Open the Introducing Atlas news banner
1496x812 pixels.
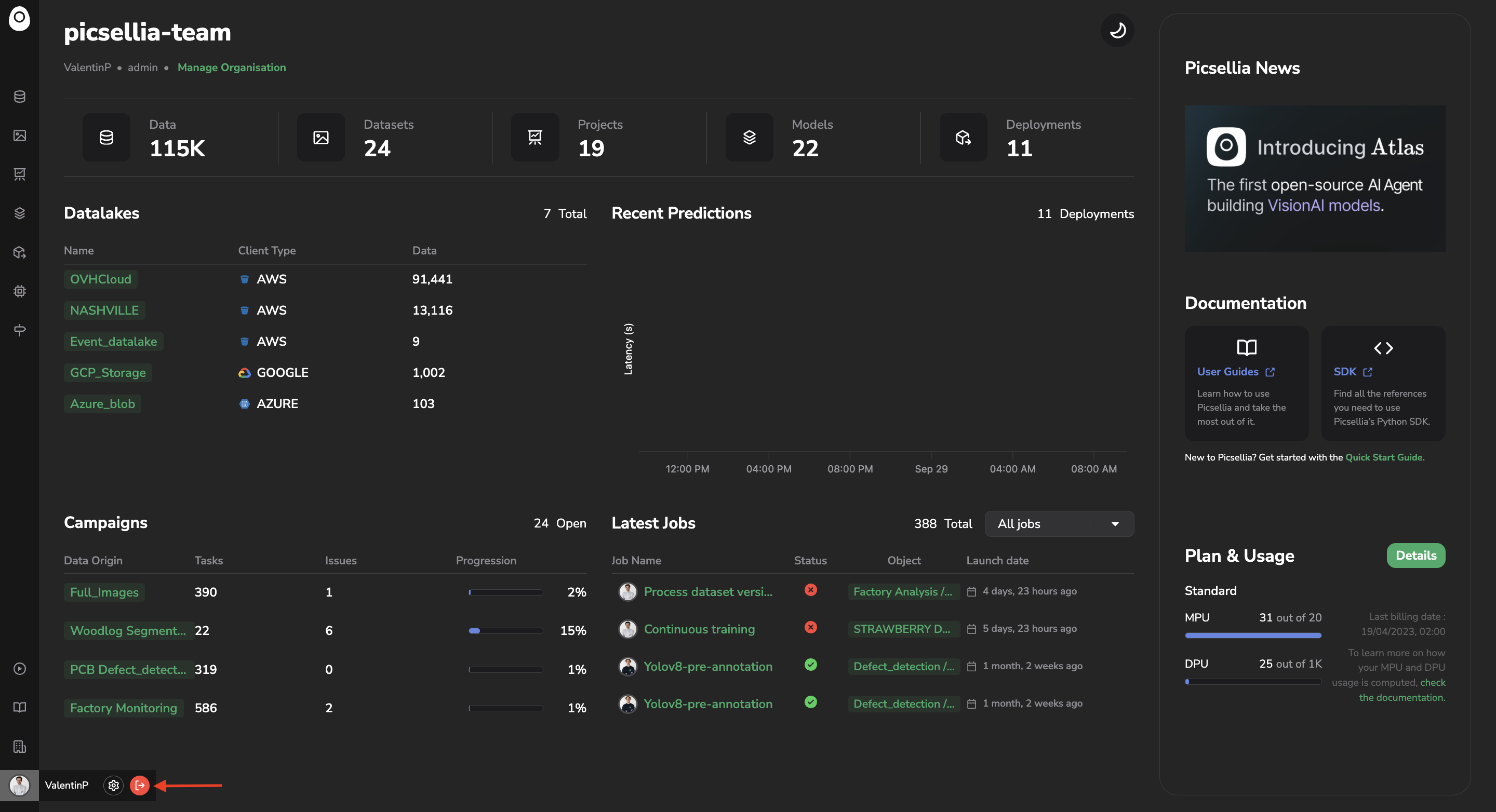(x=1314, y=178)
